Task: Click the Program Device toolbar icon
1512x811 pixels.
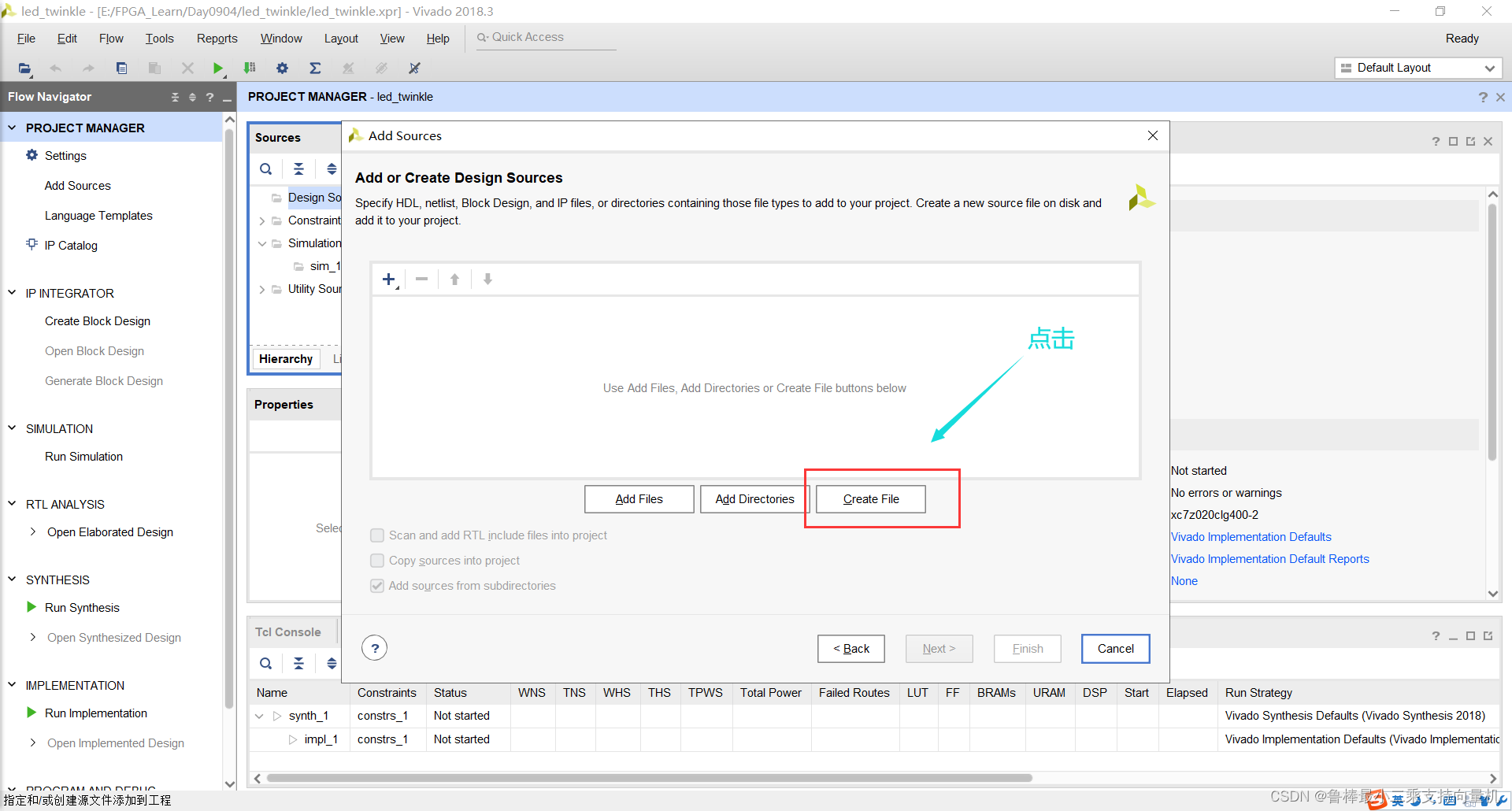Action: 250,69
